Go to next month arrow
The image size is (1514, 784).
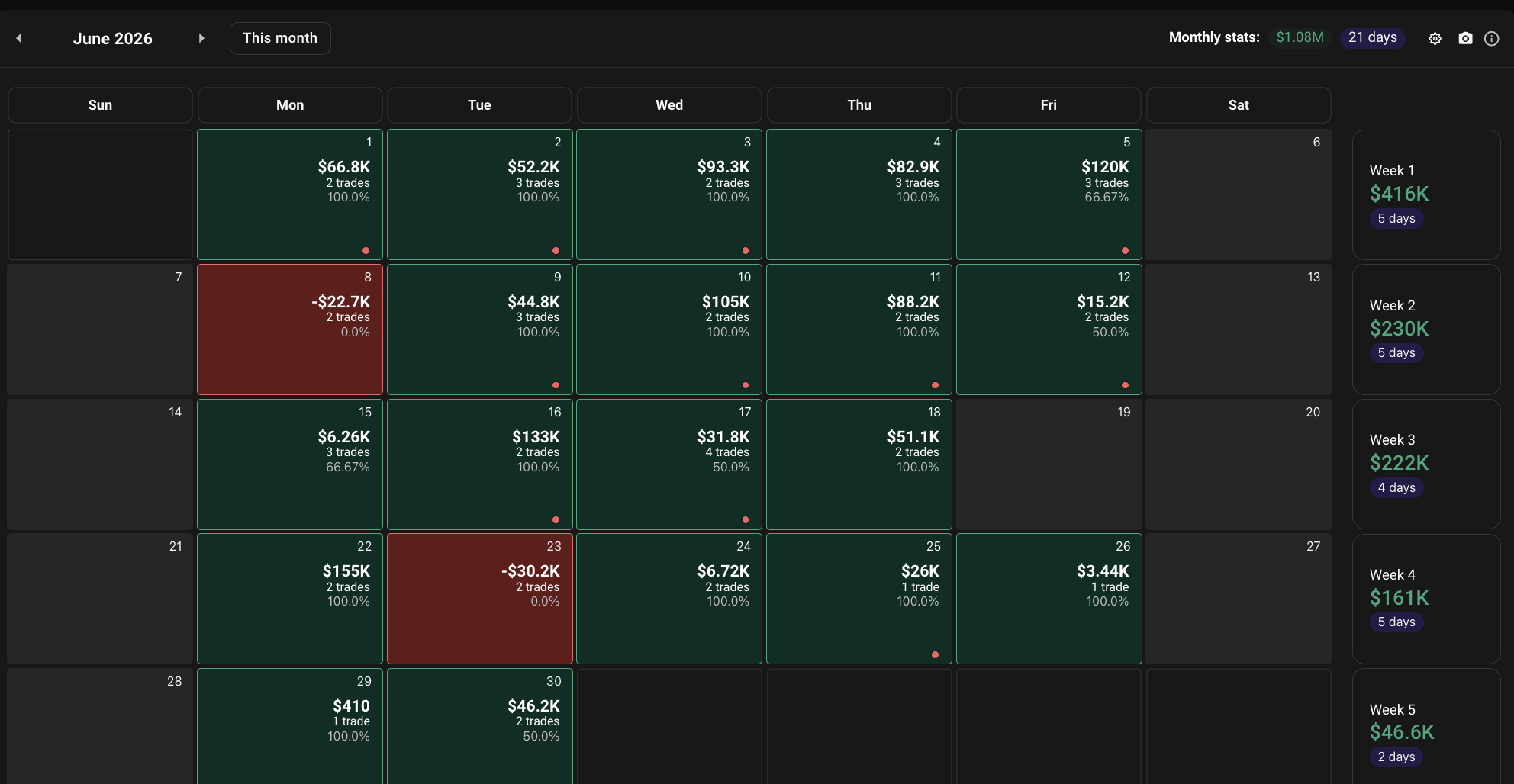point(201,38)
